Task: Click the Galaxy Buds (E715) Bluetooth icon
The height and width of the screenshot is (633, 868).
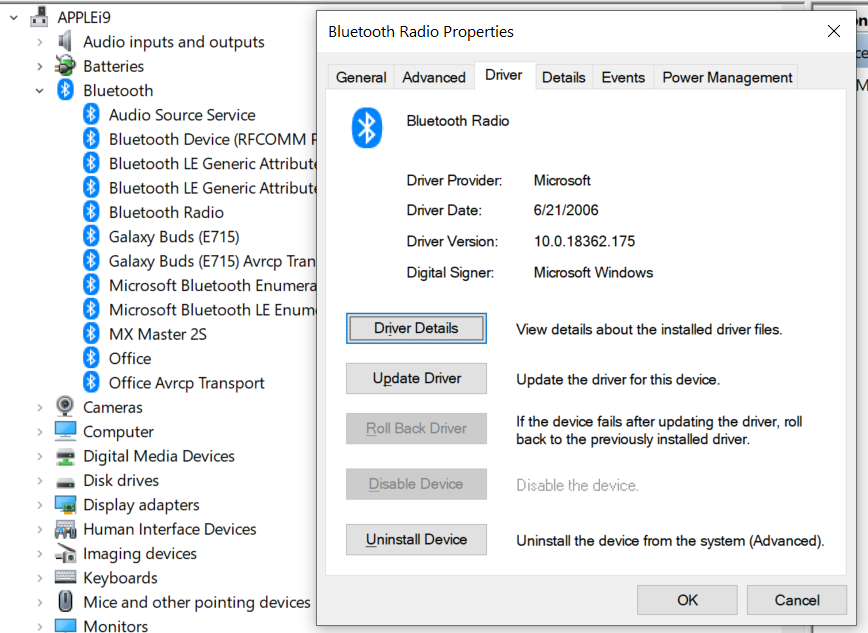Action: (x=91, y=236)
